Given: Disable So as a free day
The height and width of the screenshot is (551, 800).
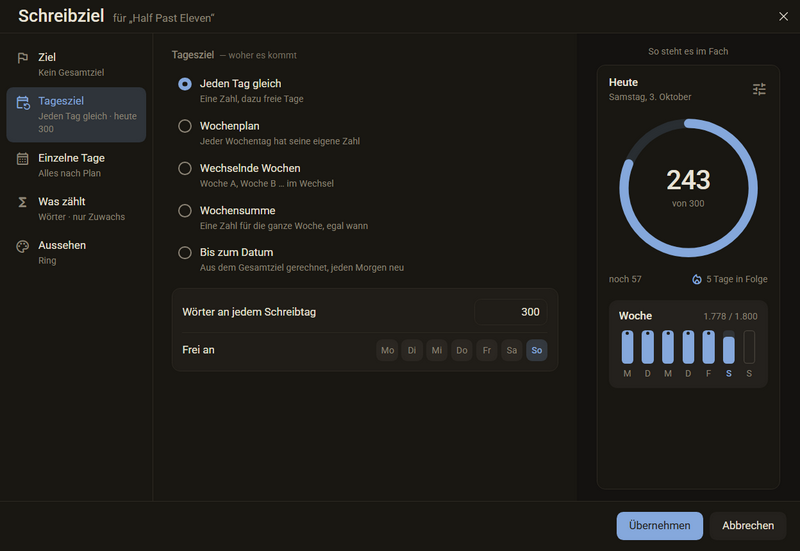Looking at the screenshot, I should (x=537, y=350).
